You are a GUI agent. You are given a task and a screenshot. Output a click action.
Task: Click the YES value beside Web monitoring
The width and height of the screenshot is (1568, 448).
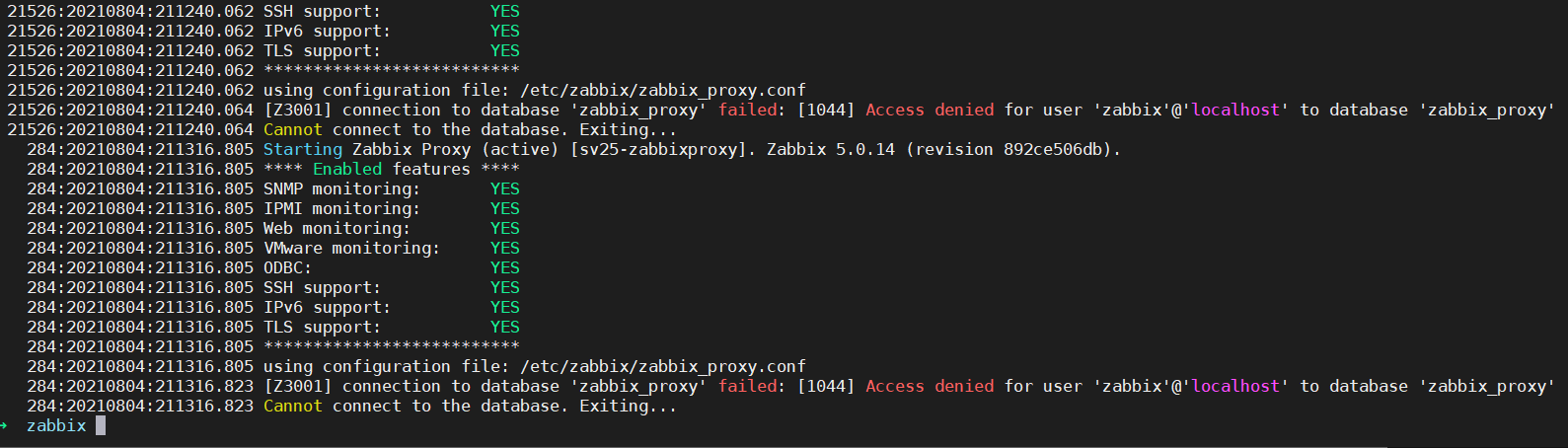click(504, 228)
